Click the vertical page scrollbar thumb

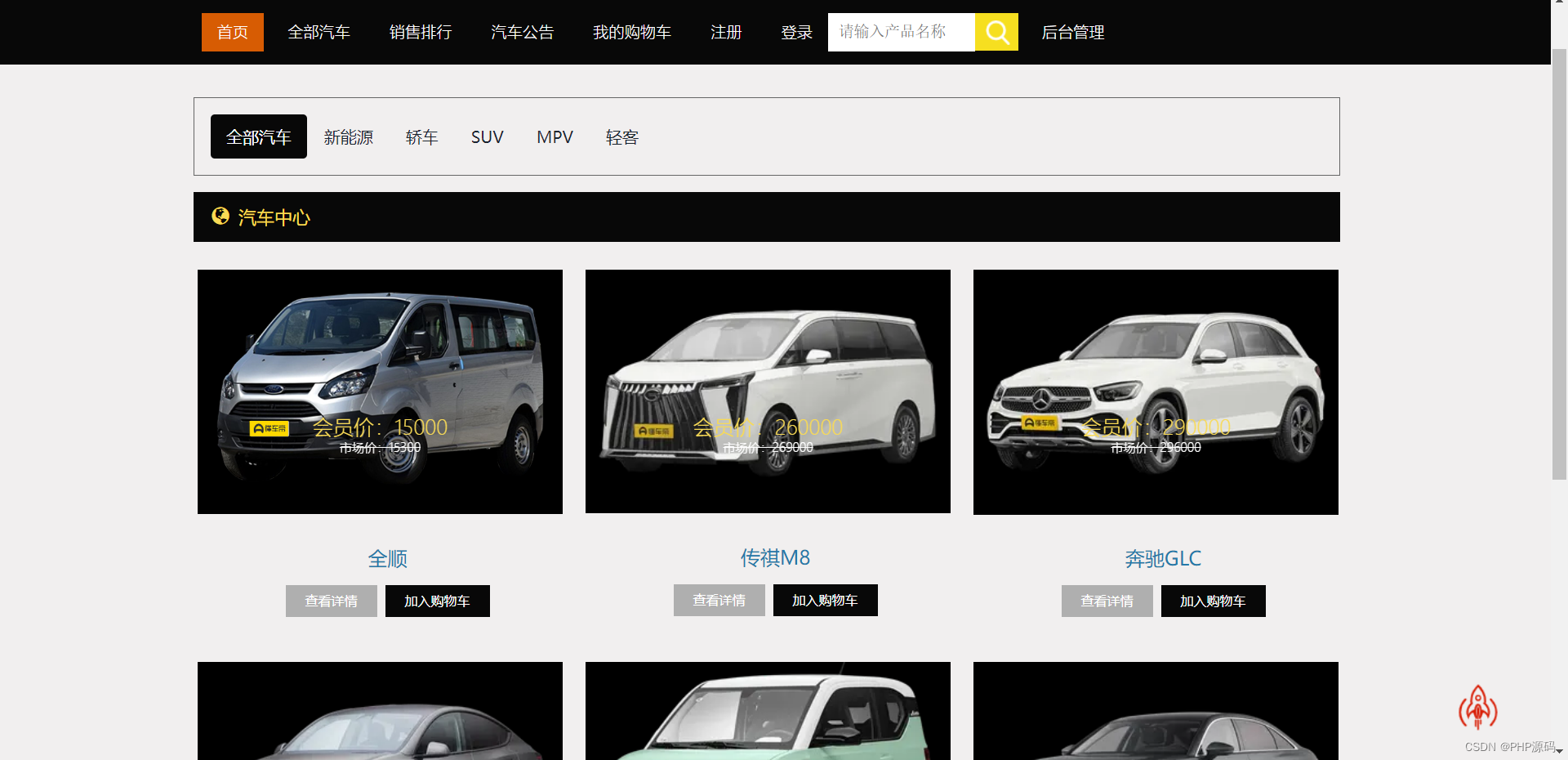(x=1559, y=263)
